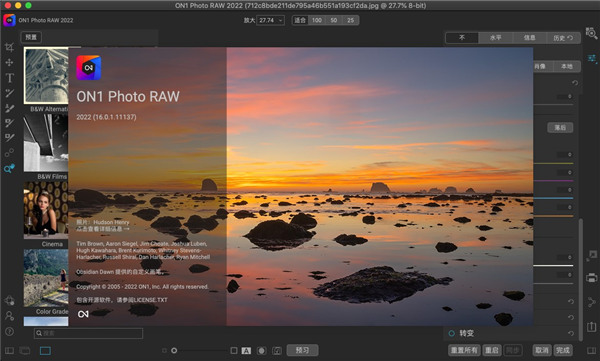Open the user account icon
The height and width of the screenshot is (361, 600).
pyautogui.click(x=9, y=316)
